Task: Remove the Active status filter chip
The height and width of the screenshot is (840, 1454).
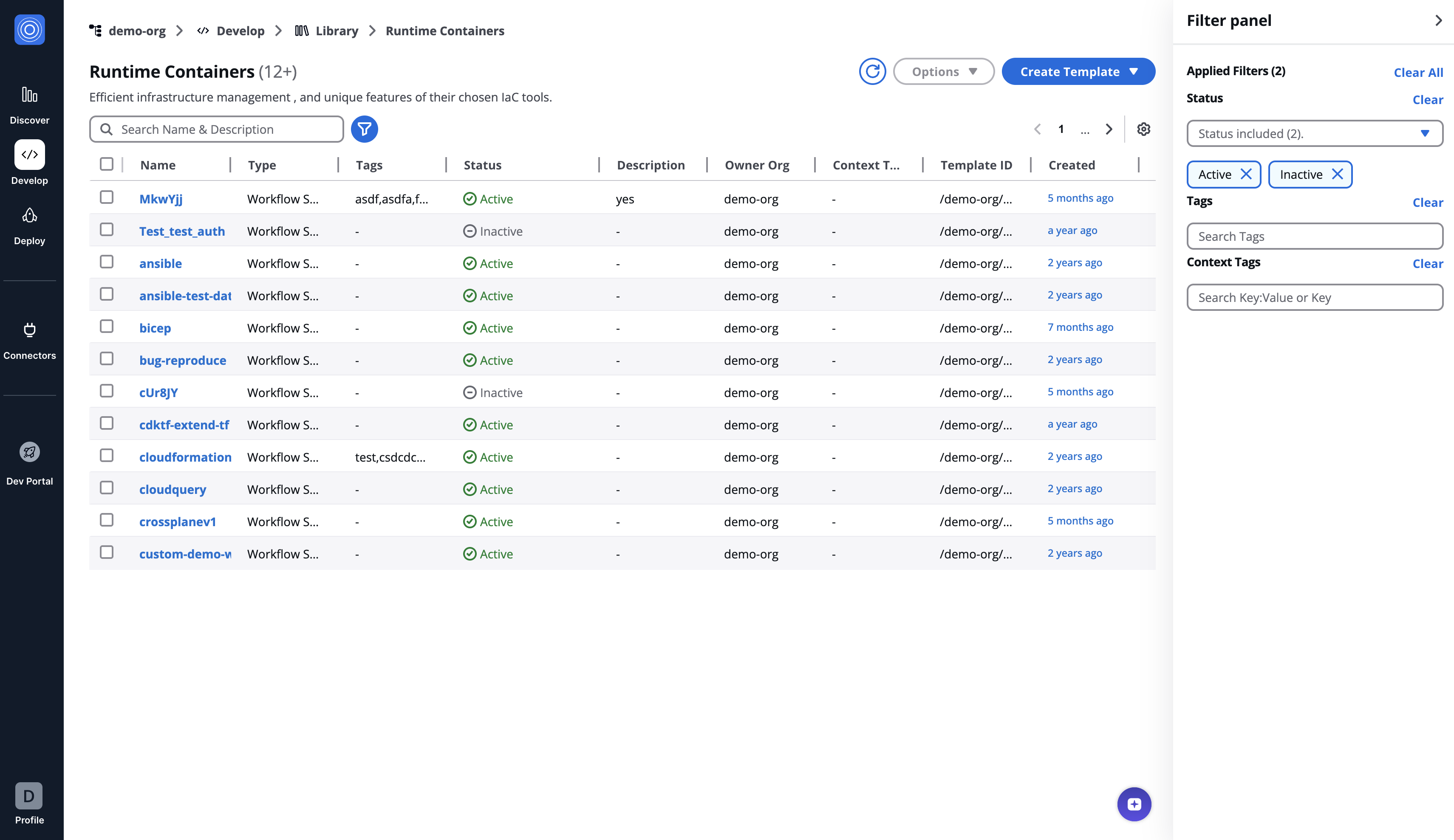Action: point(1246,174)
